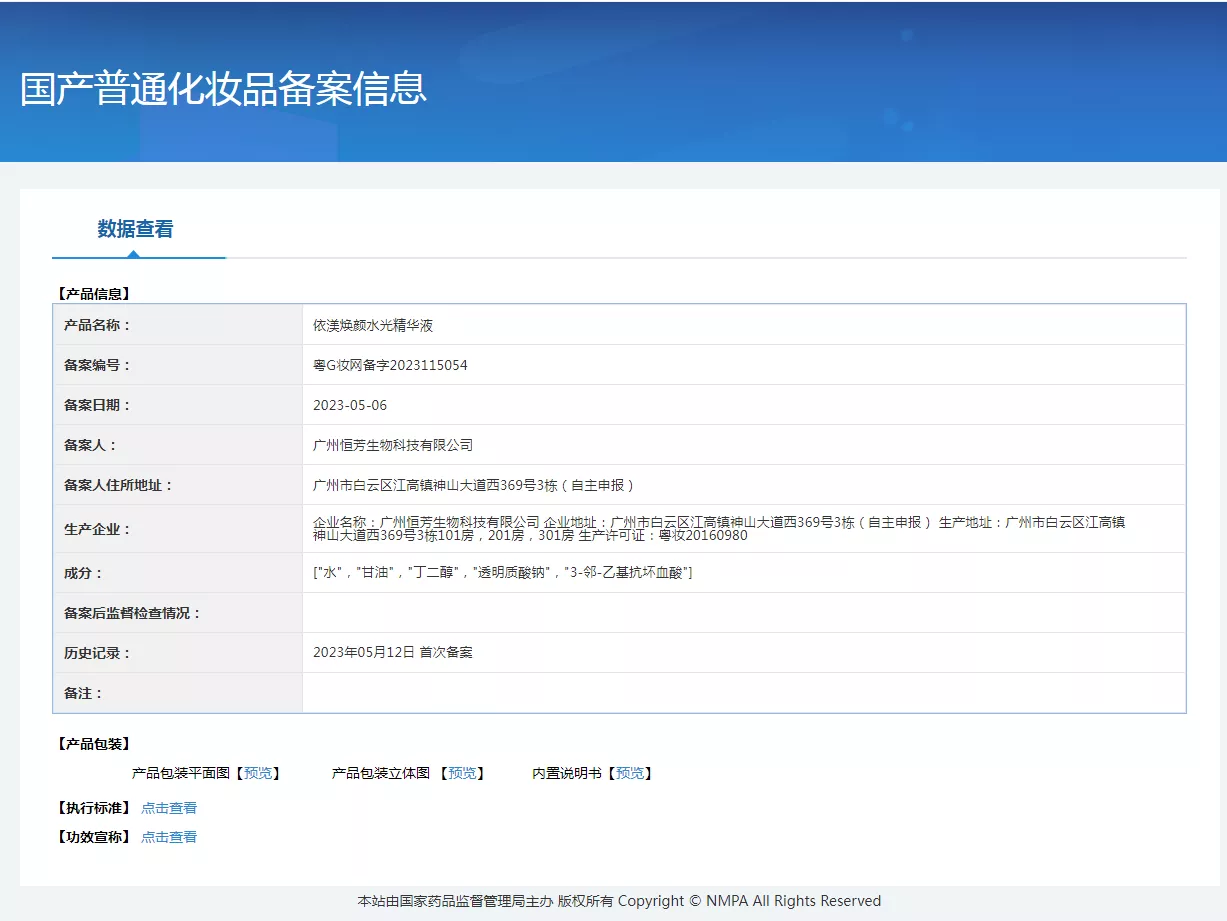The height and width of the screenshot is (921, 1227).
Task: Click product name value 依渼焕颜水光精华液
Action: (373, 325)
